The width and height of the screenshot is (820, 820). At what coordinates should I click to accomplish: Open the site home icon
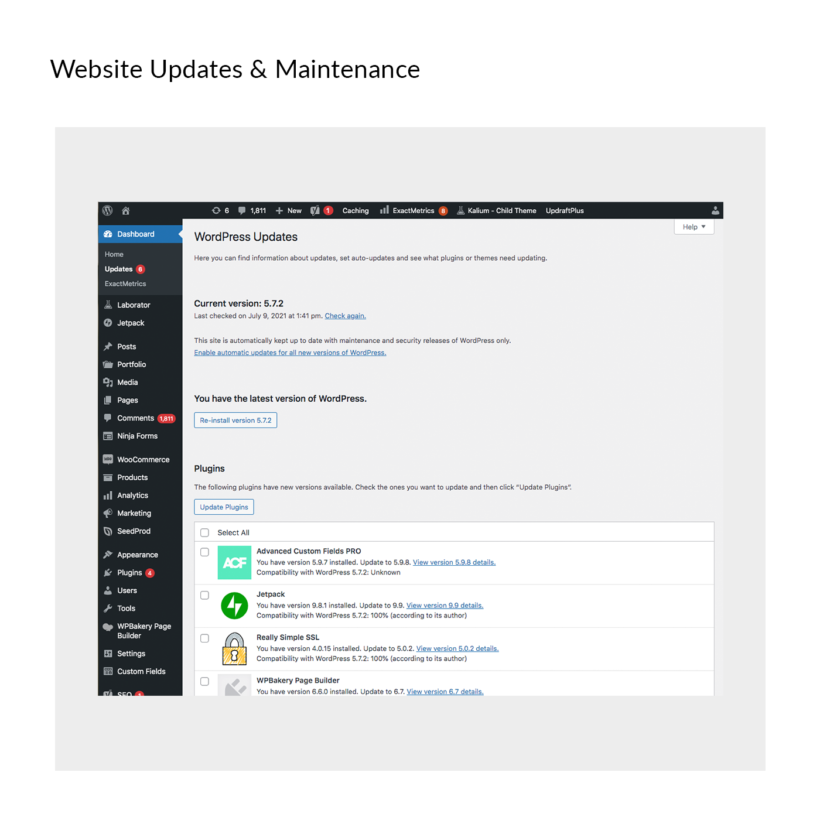click(x=126, y=210)
